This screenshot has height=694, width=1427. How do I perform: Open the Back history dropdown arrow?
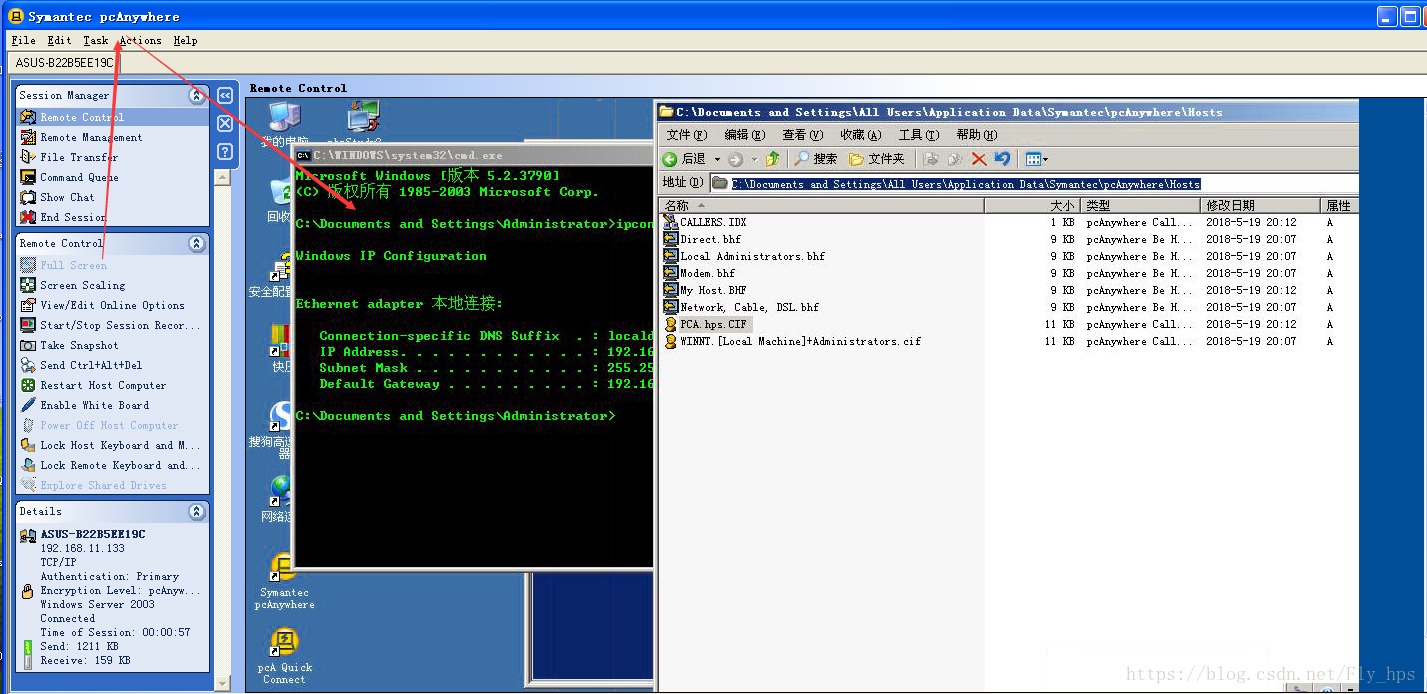tap(717, 159)
